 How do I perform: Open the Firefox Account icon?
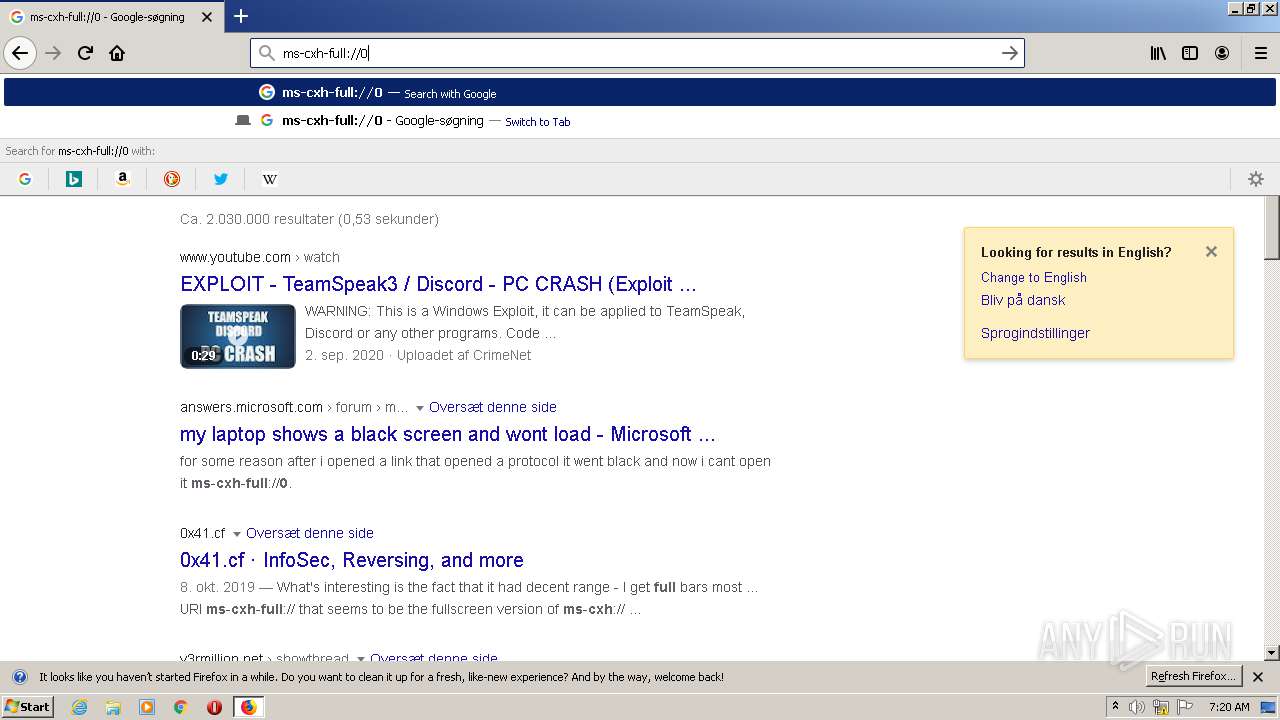coord(1222,53)
